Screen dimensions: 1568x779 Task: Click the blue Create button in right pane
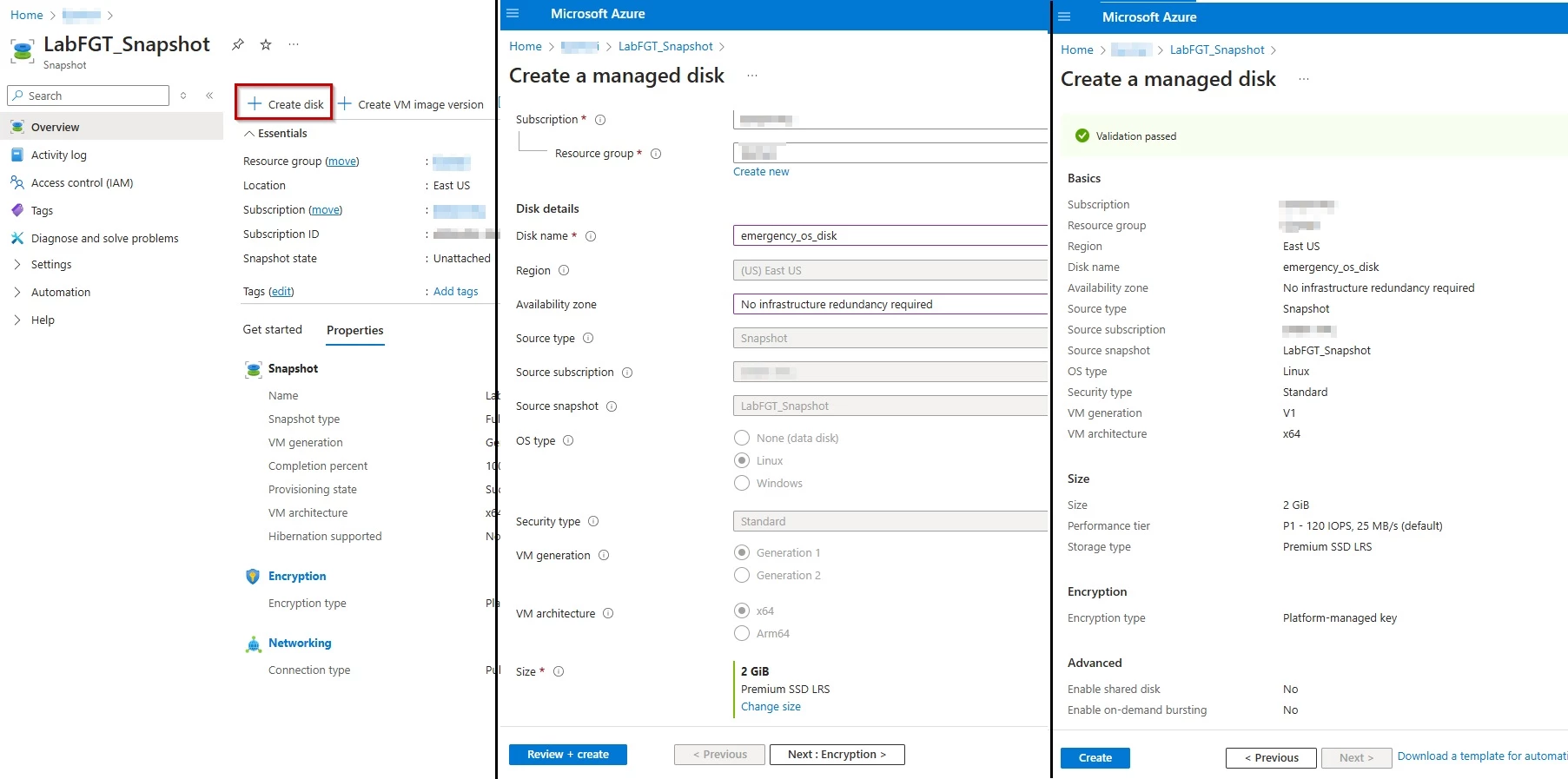1095,758
